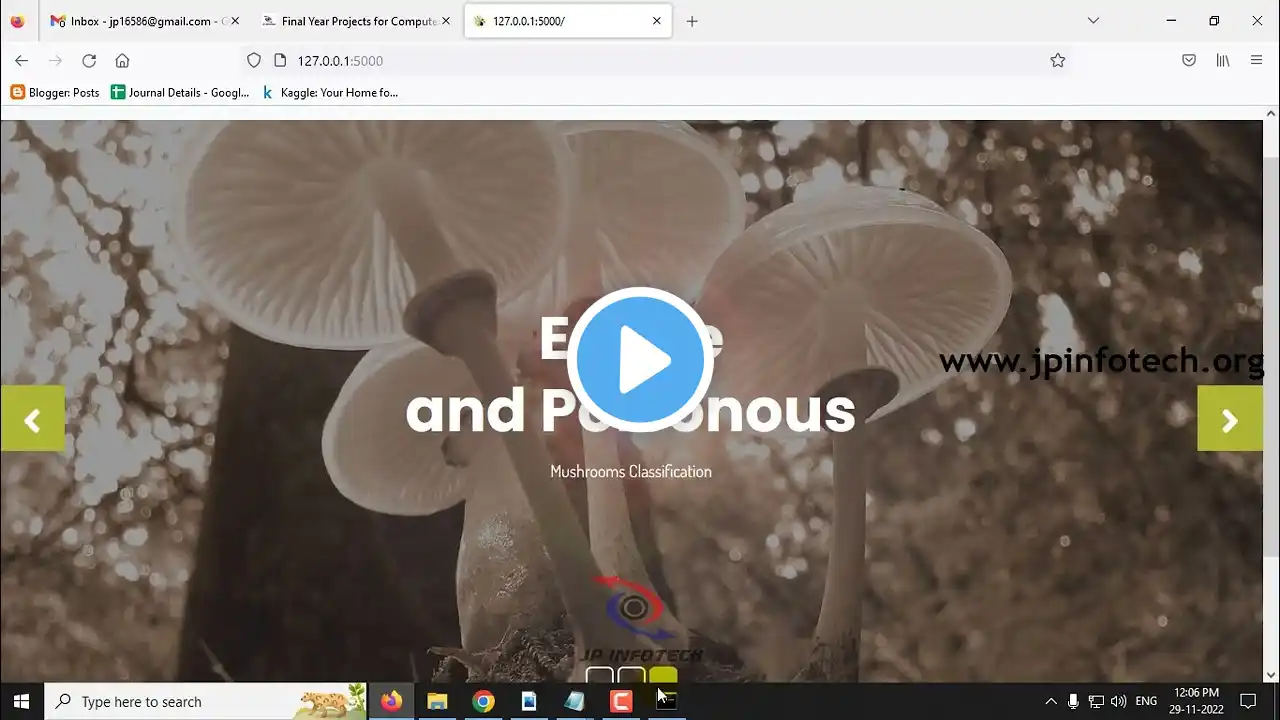Open the Firefox library panel

tap(1222, 61)
